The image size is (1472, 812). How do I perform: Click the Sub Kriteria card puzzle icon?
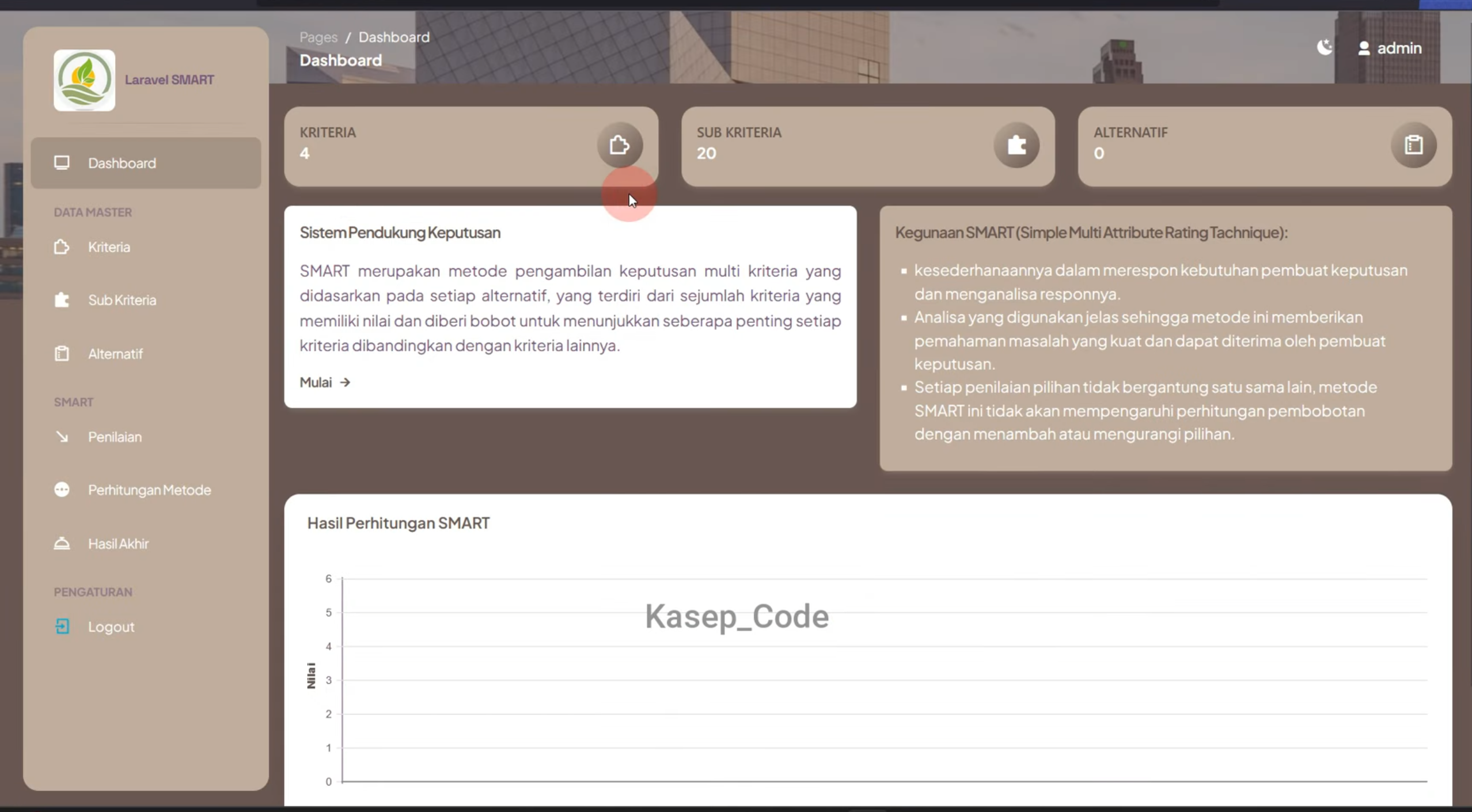(1016, 145)
